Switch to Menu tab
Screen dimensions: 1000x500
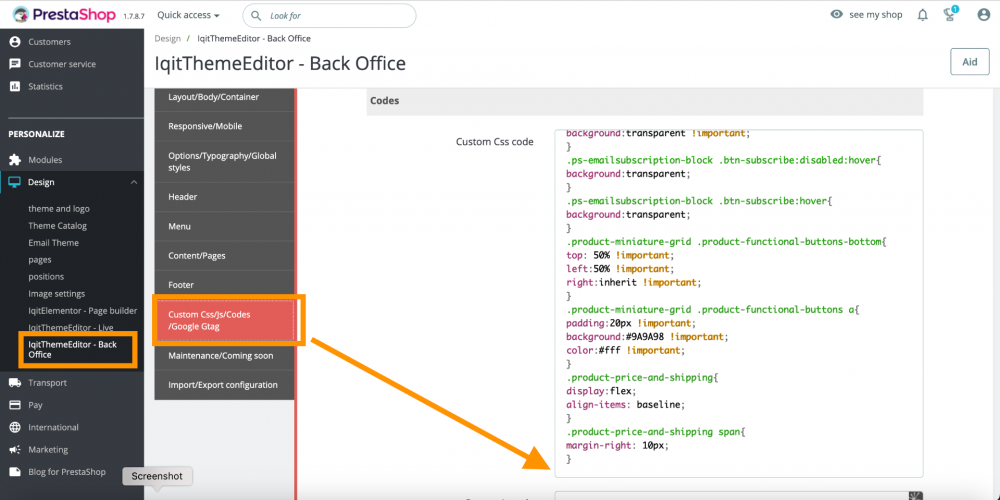pos(224,226)
